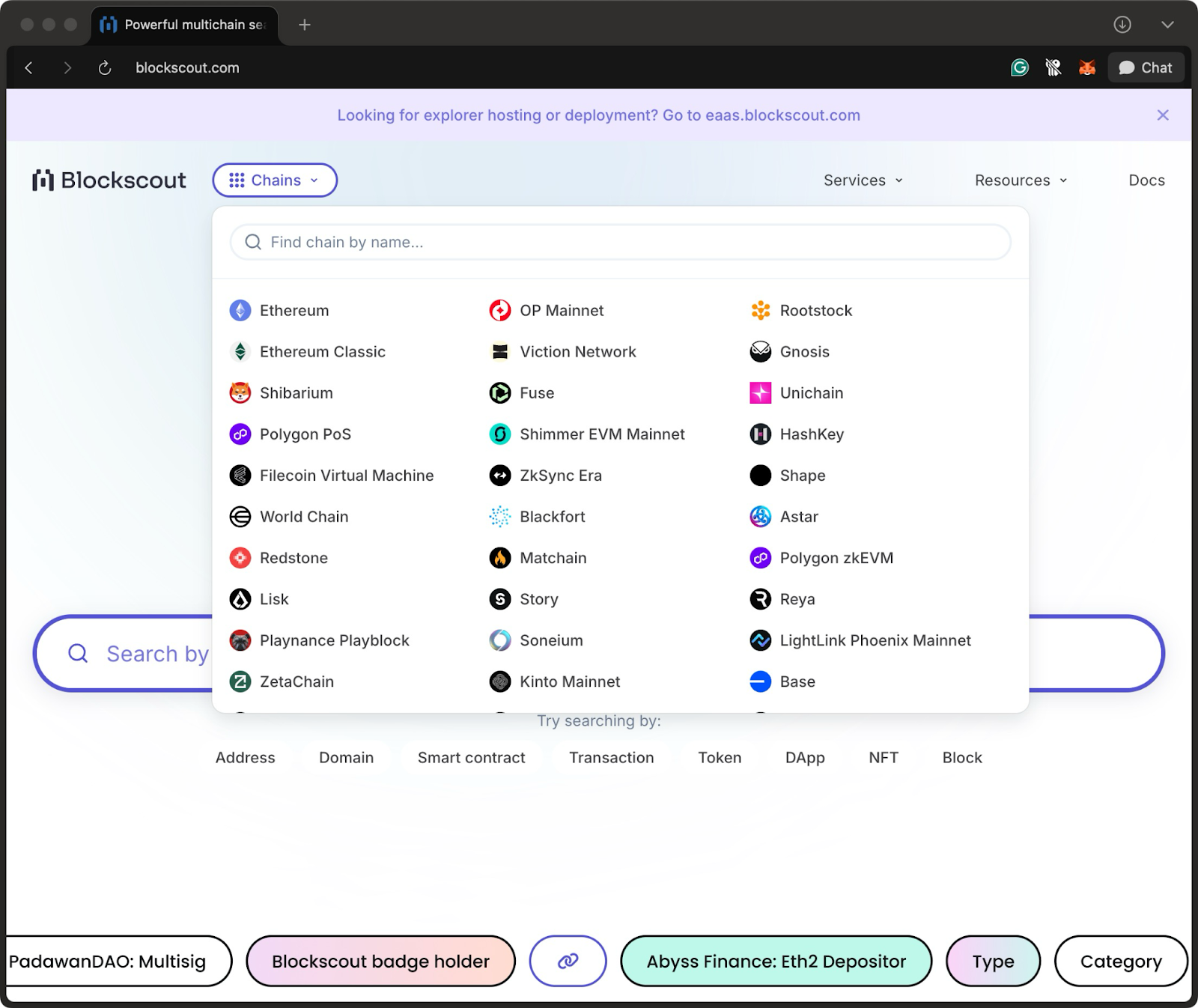Click the Unichain pink star icon
This screenshot has height=1008, width=1198.
click(x=761, y=393)
